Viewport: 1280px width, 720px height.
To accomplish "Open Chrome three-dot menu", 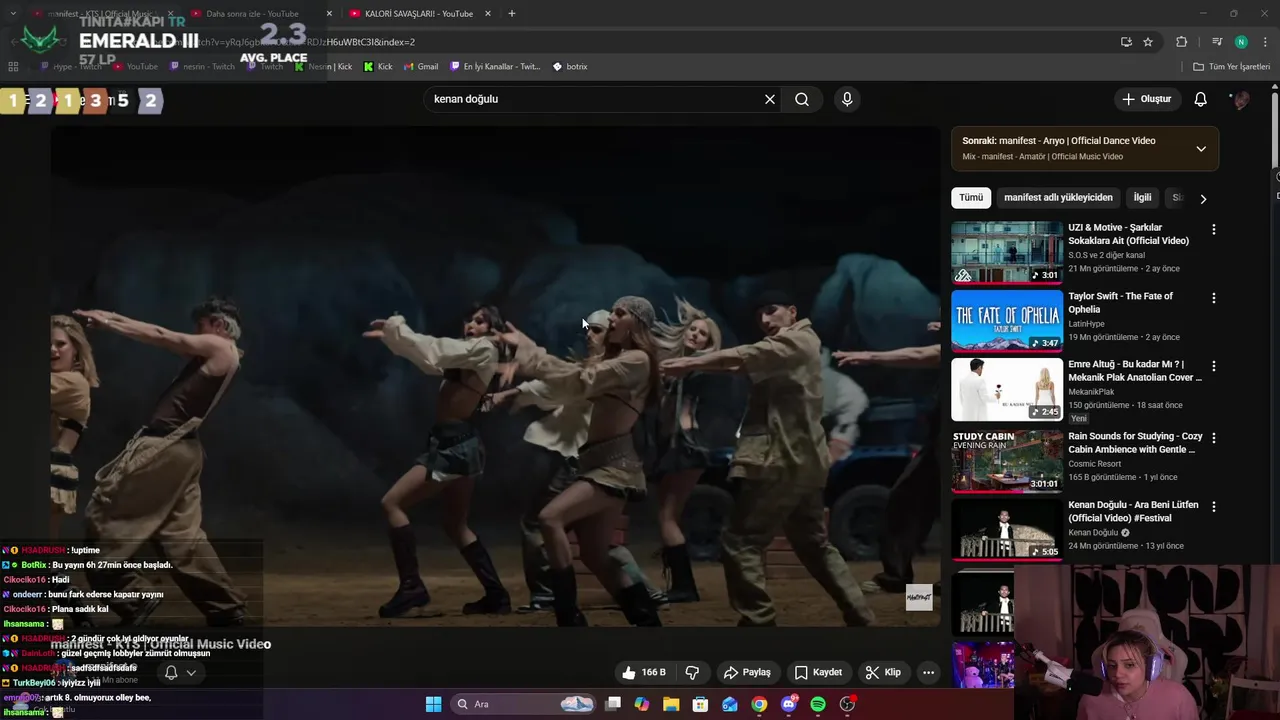I will (1264, 42).
